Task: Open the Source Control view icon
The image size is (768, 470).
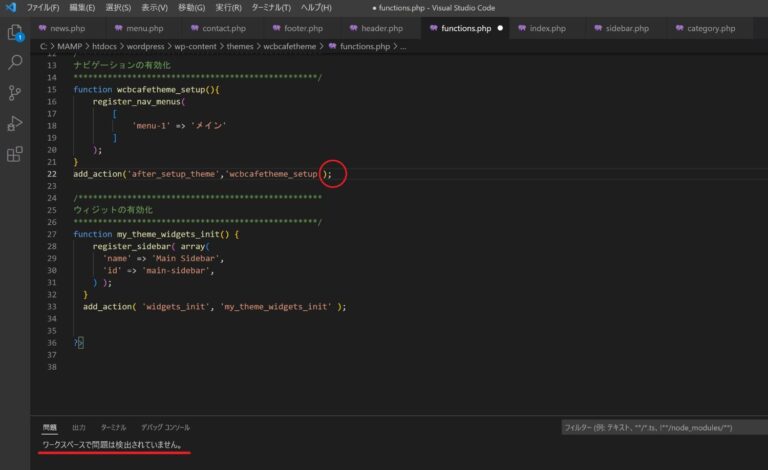Action: (x=15, y=93)
